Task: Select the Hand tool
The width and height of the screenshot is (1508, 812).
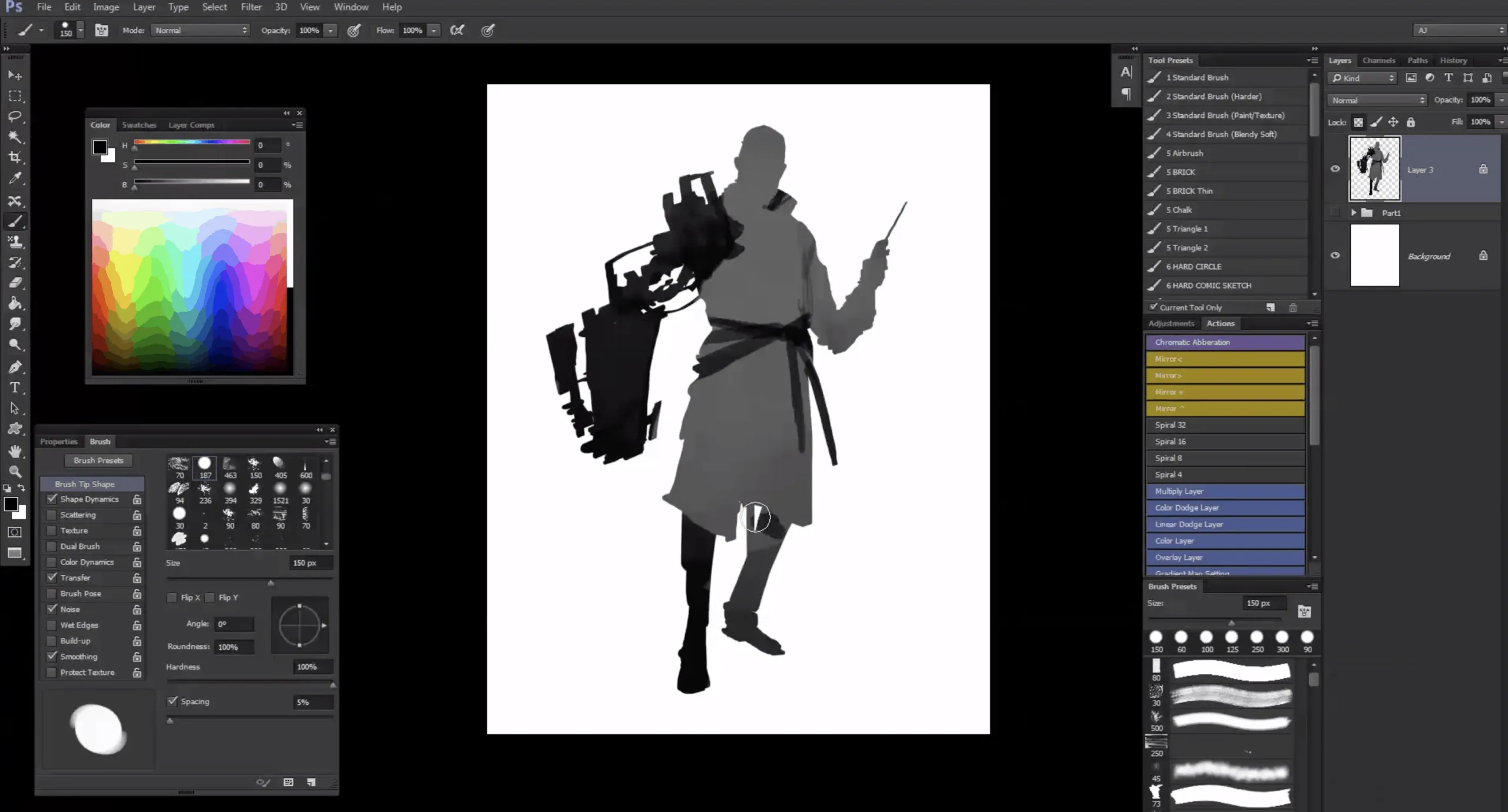Action: pyautogui.click(x=15, y=451)
